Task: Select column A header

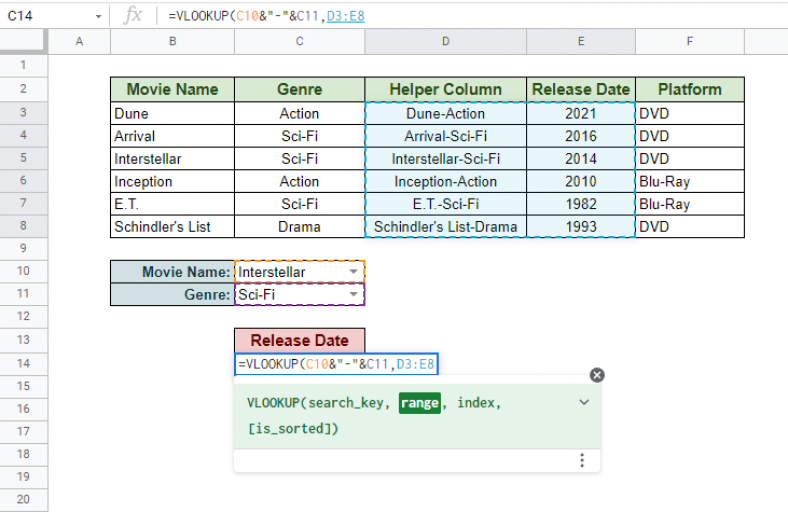Action: (79, 42)
